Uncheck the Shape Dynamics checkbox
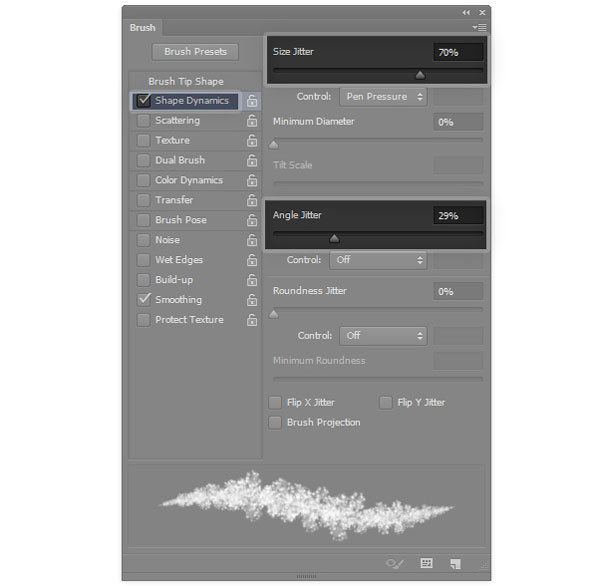Image resolution: width=600 pixels, height=586 pixels. [143, 101]
